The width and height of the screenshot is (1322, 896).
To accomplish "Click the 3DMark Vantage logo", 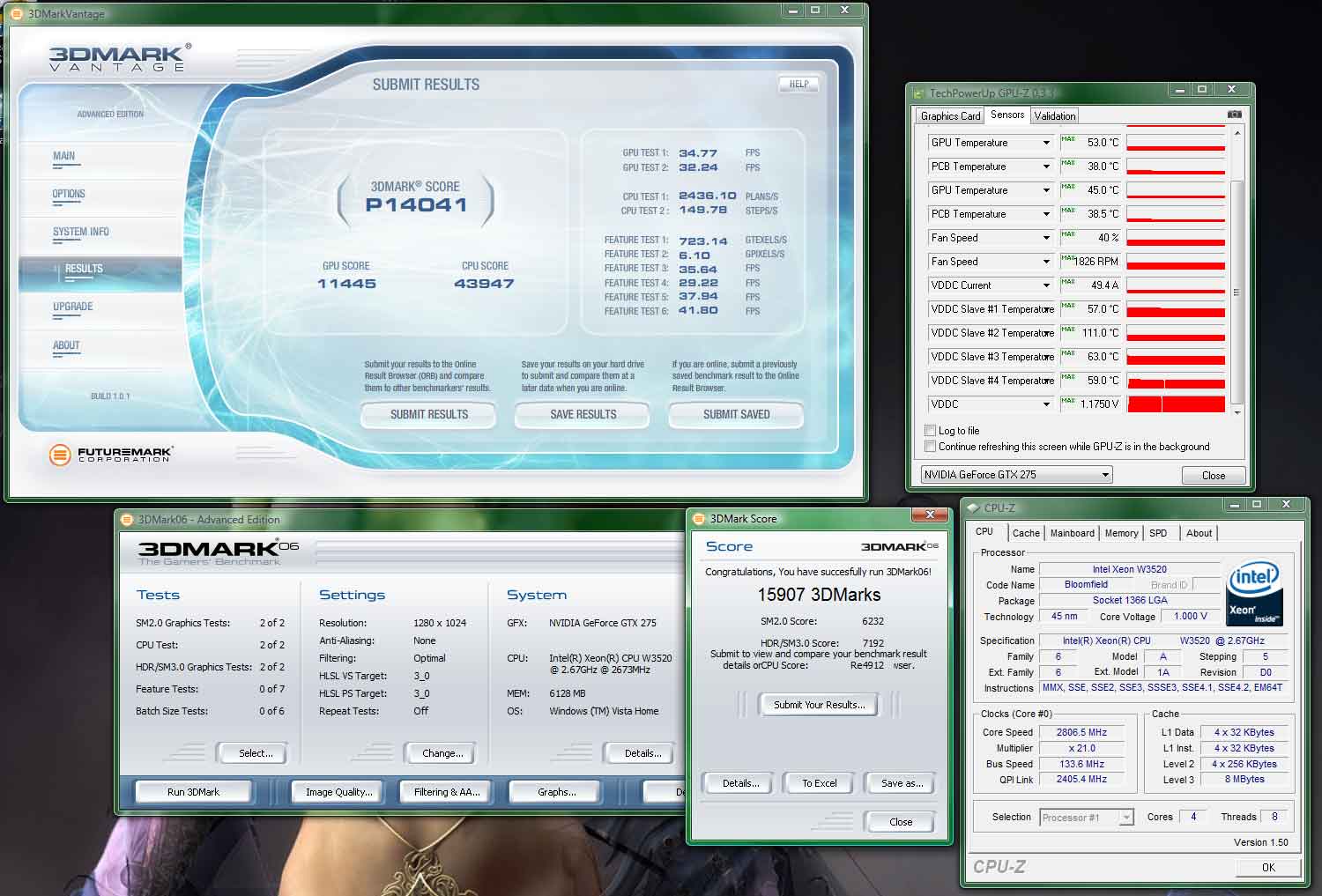I will click(x=120, y=58).
